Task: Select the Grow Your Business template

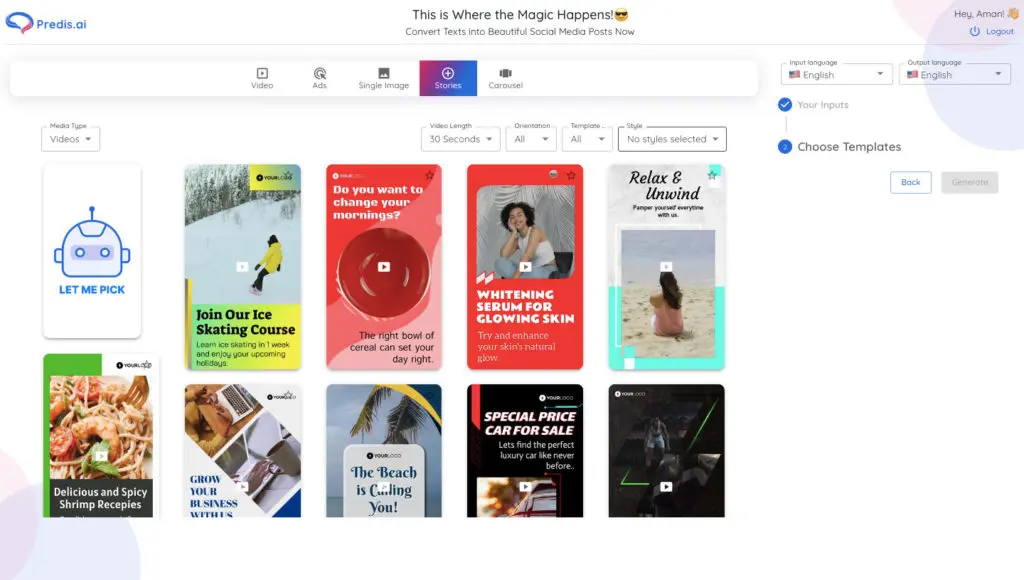Action: tap(243, 451)
